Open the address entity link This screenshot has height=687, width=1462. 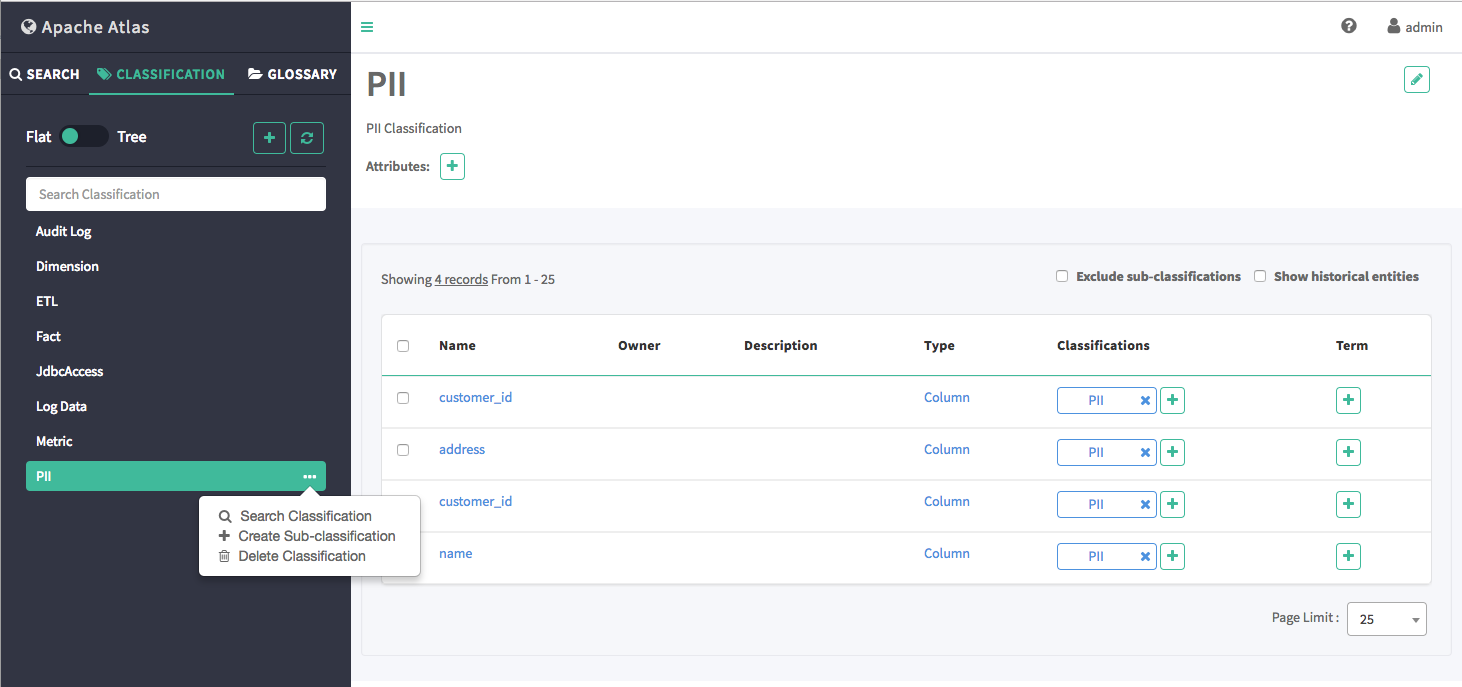tap(462, 450)
